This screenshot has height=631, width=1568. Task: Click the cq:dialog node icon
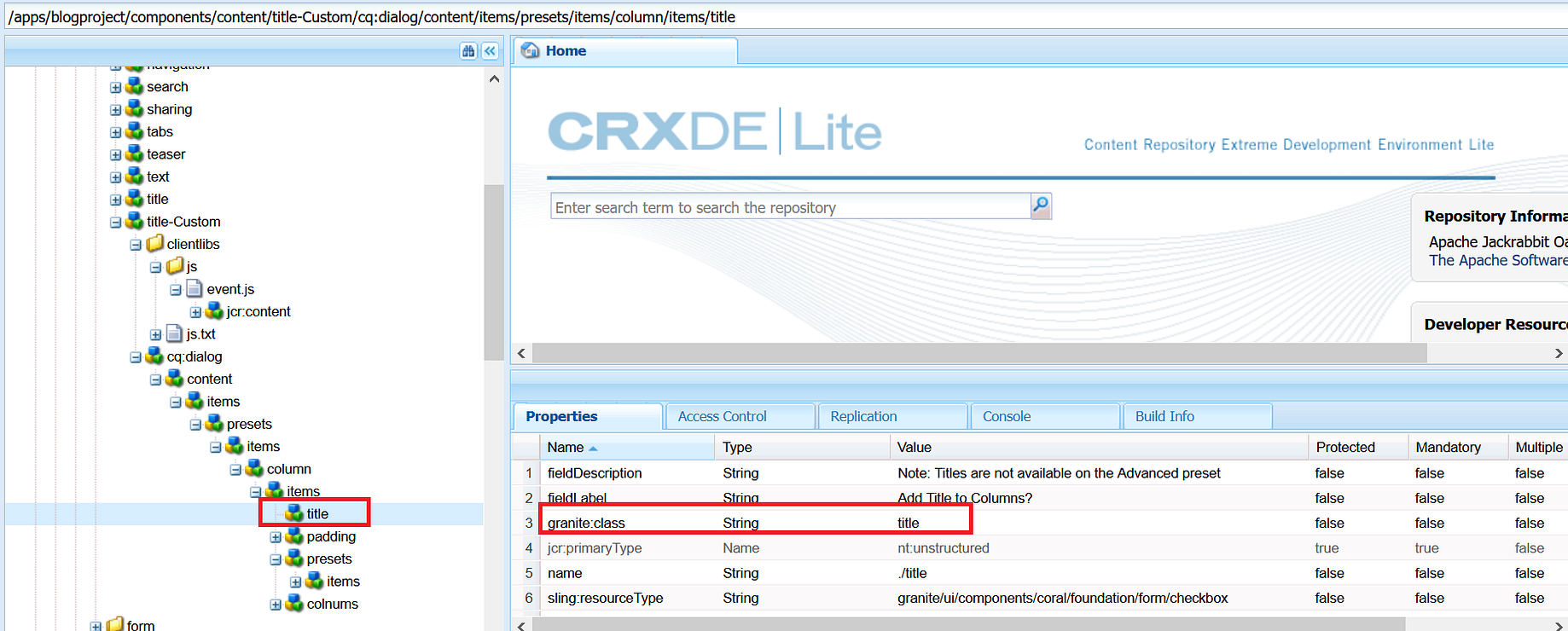click(x=154, y=356)
